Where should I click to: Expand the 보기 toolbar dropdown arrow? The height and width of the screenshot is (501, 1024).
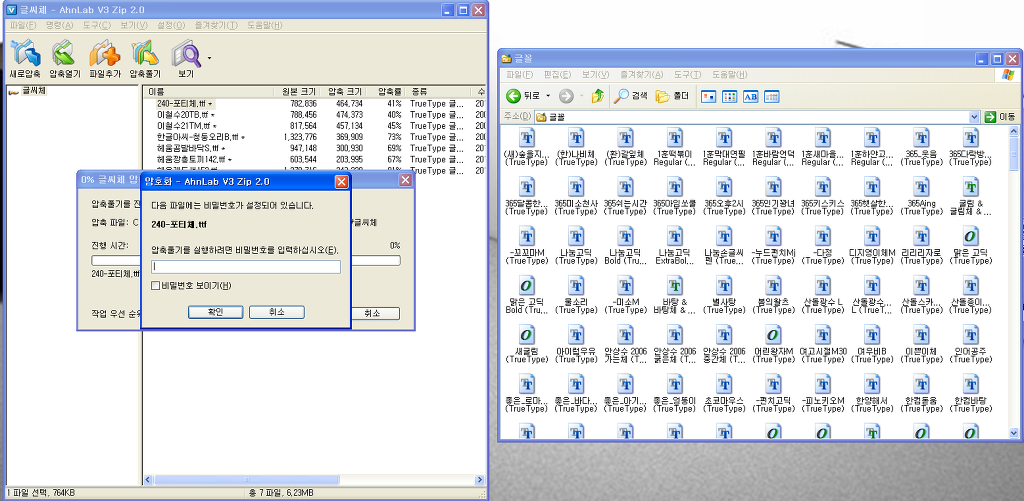pyautogui.click(x=210, y=58)
